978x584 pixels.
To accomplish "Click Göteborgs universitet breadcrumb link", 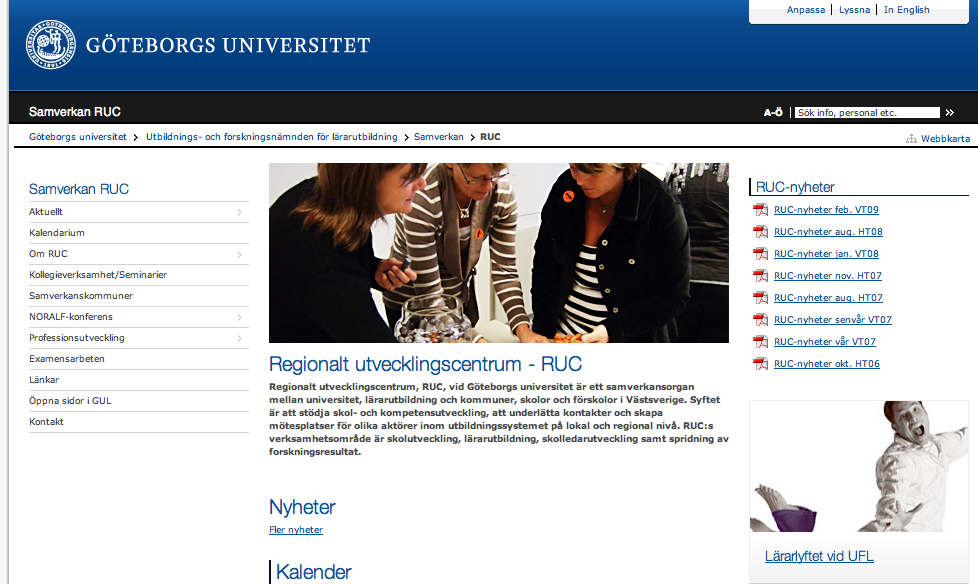I will [77, 137].
